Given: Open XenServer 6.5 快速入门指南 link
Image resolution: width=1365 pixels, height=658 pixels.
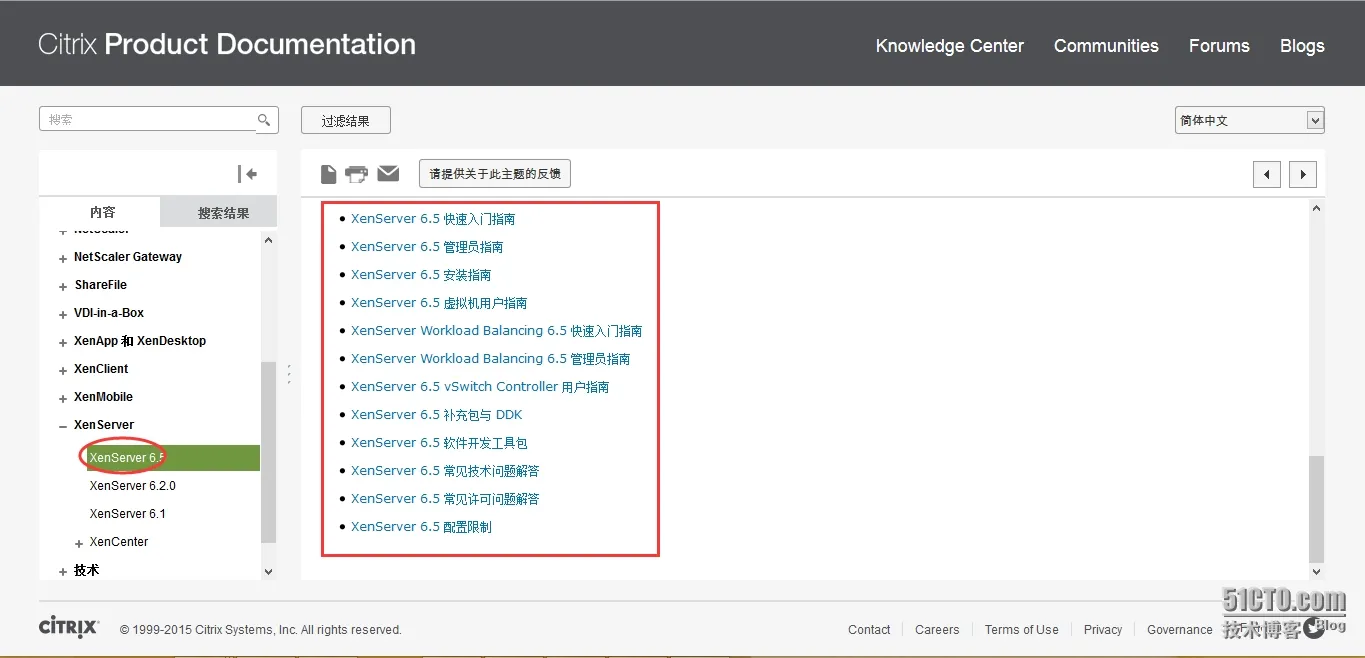Looking at the screenshot, I should tap(433, 219).
